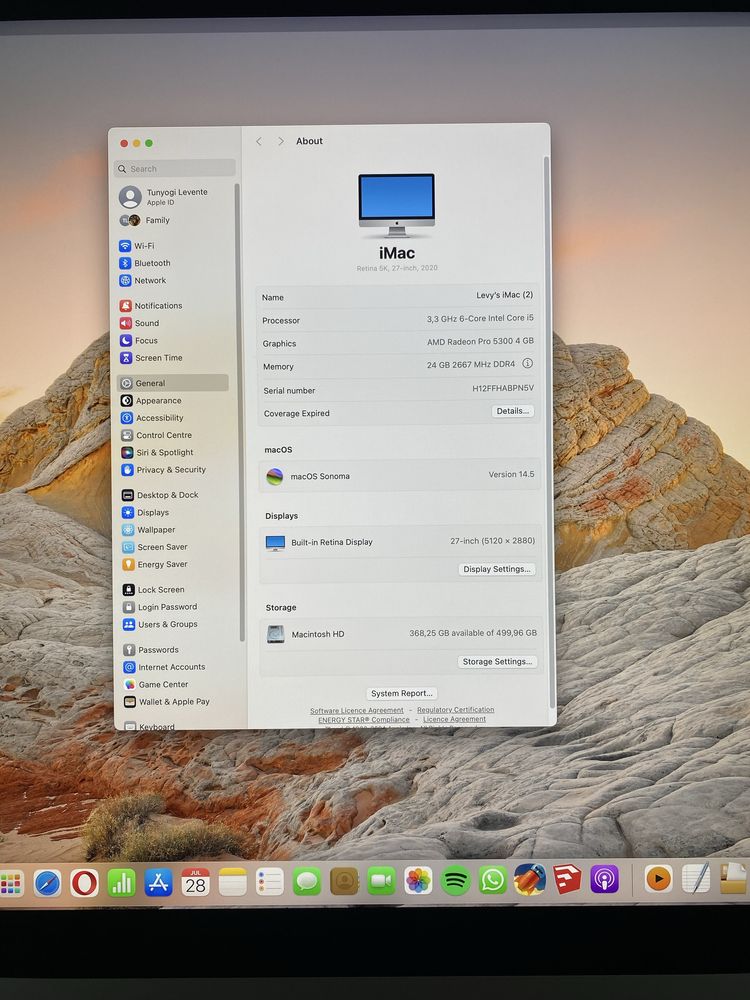Click the System Report… button
Screen dimensions: 750x1000
pos(402,693)
